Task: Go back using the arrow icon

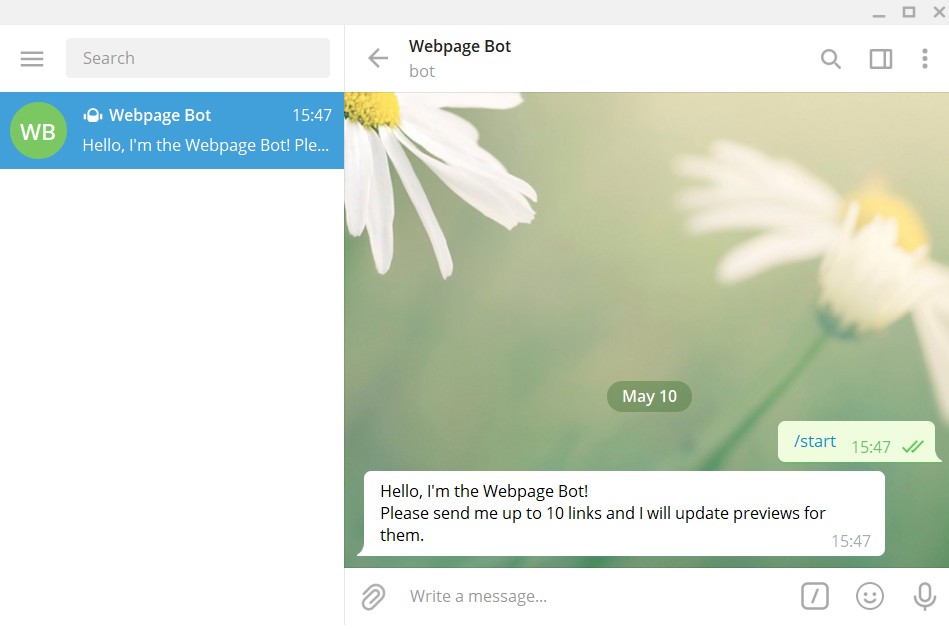Action: pos(378,58)
